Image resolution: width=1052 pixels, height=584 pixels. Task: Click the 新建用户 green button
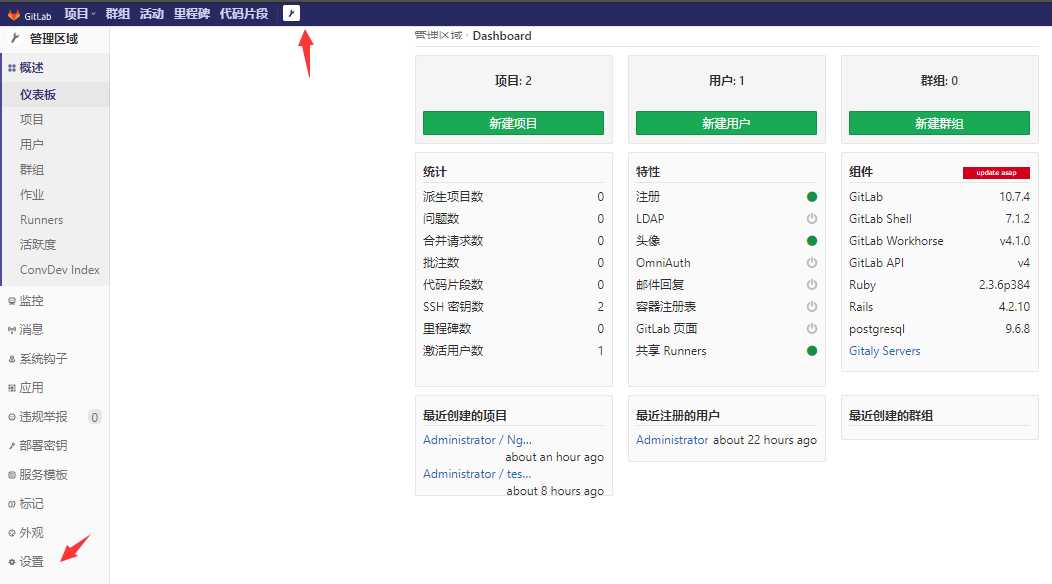pyautogui.click(x=726, y=123)
